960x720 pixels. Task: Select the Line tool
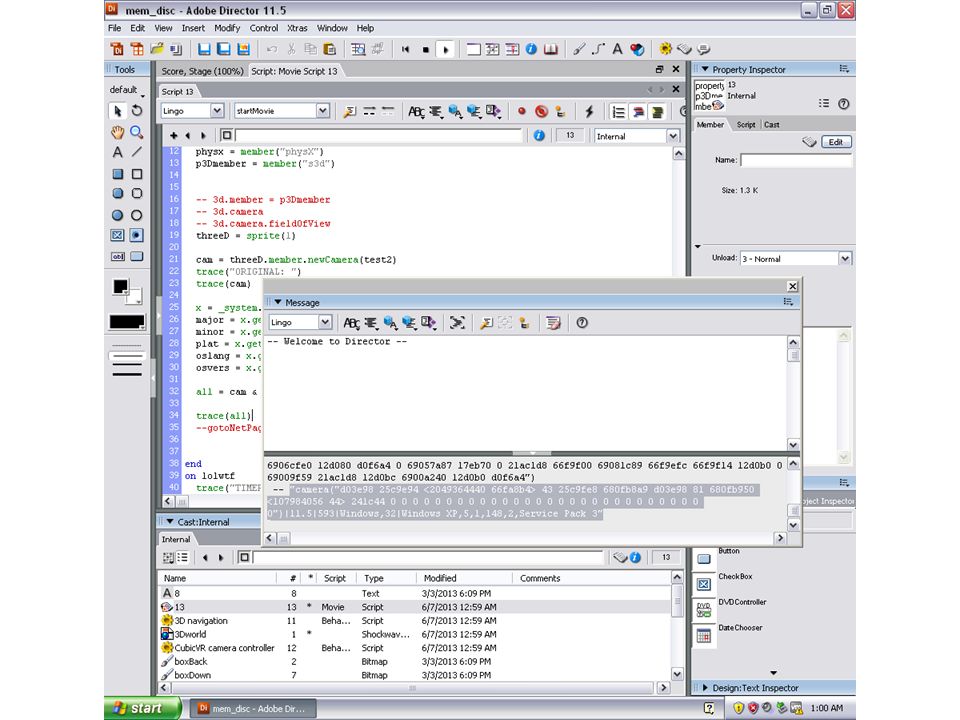(x=137, y=152)
